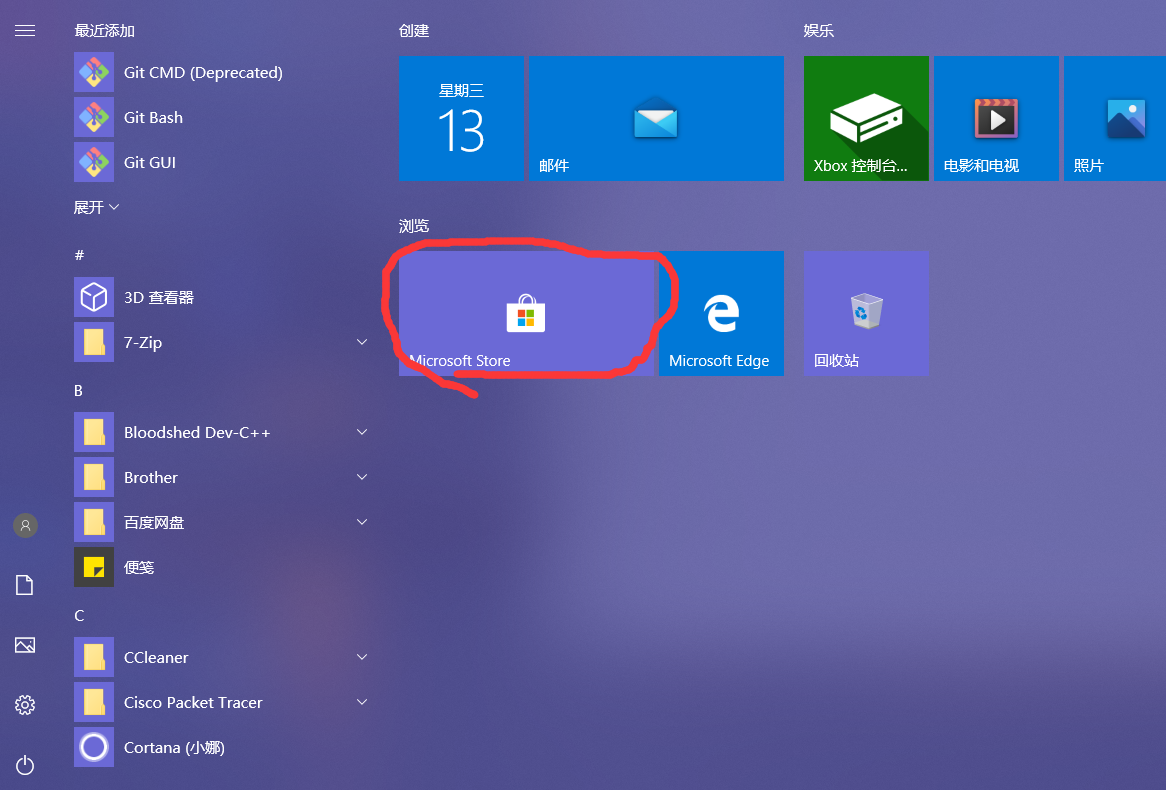Expand the recently added list via 展开

(97, 208)
